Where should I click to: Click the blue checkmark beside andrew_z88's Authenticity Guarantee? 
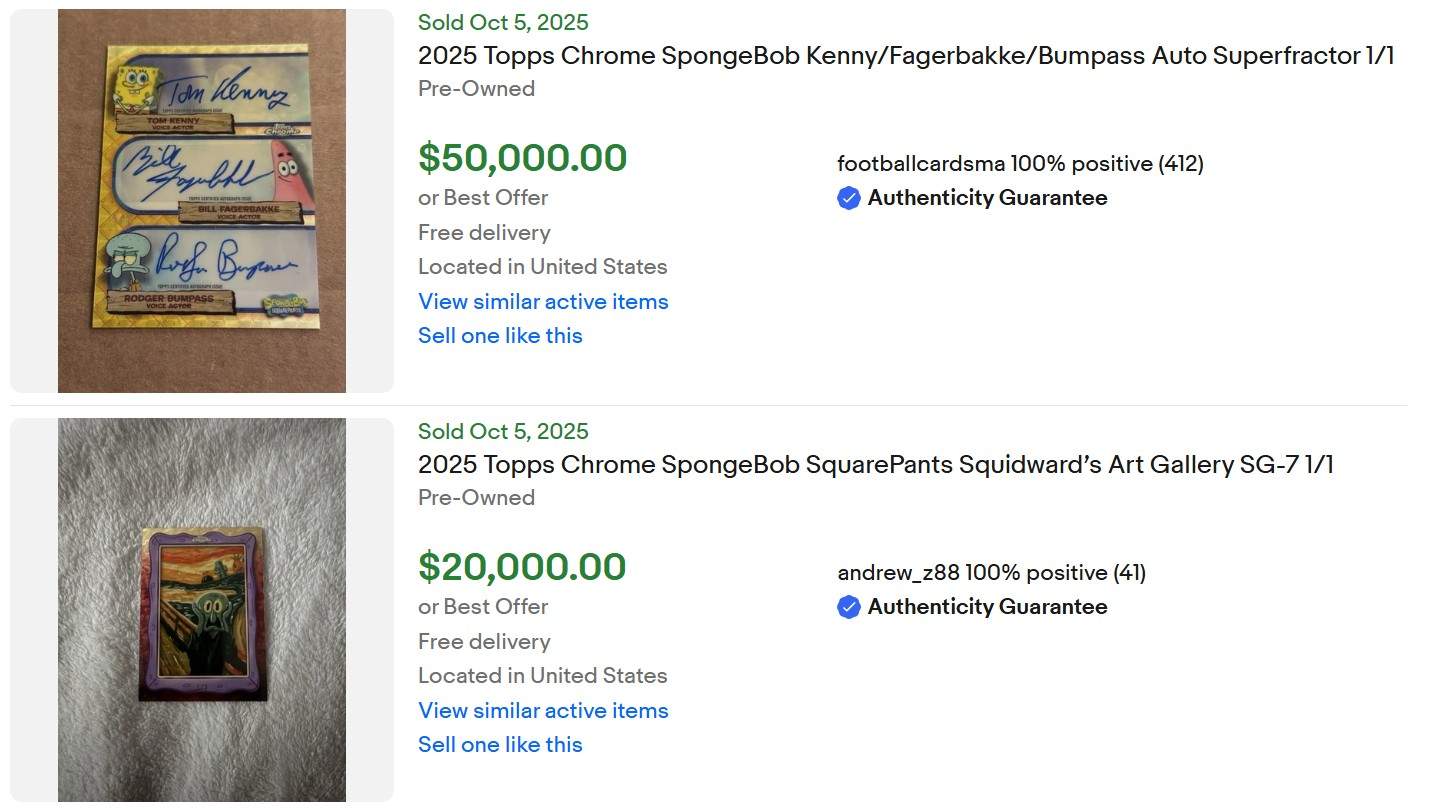[x=849, y=607]
